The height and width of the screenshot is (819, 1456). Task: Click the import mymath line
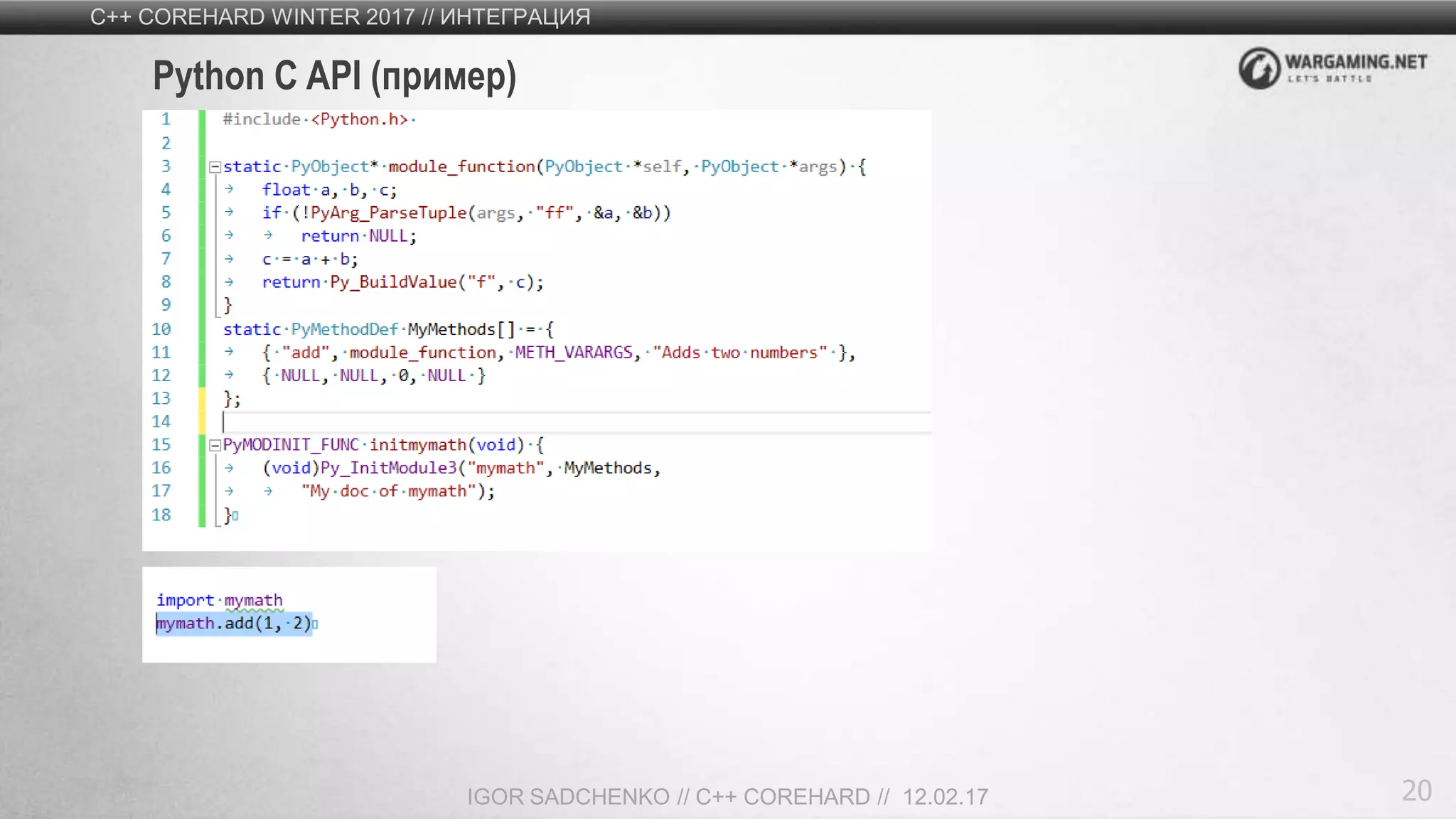[219, 600]
